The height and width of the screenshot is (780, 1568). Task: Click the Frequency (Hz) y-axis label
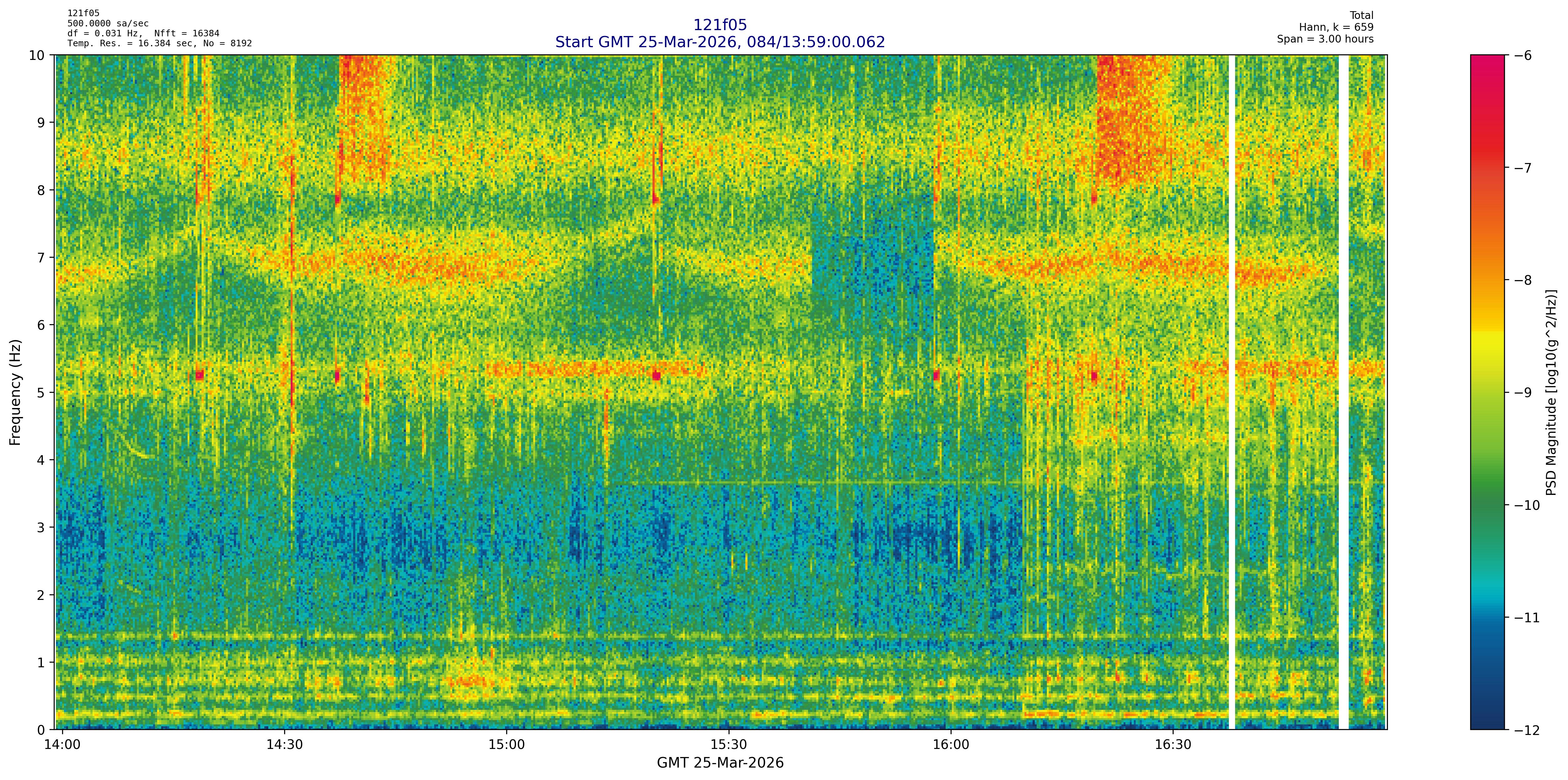pos(15,392)
